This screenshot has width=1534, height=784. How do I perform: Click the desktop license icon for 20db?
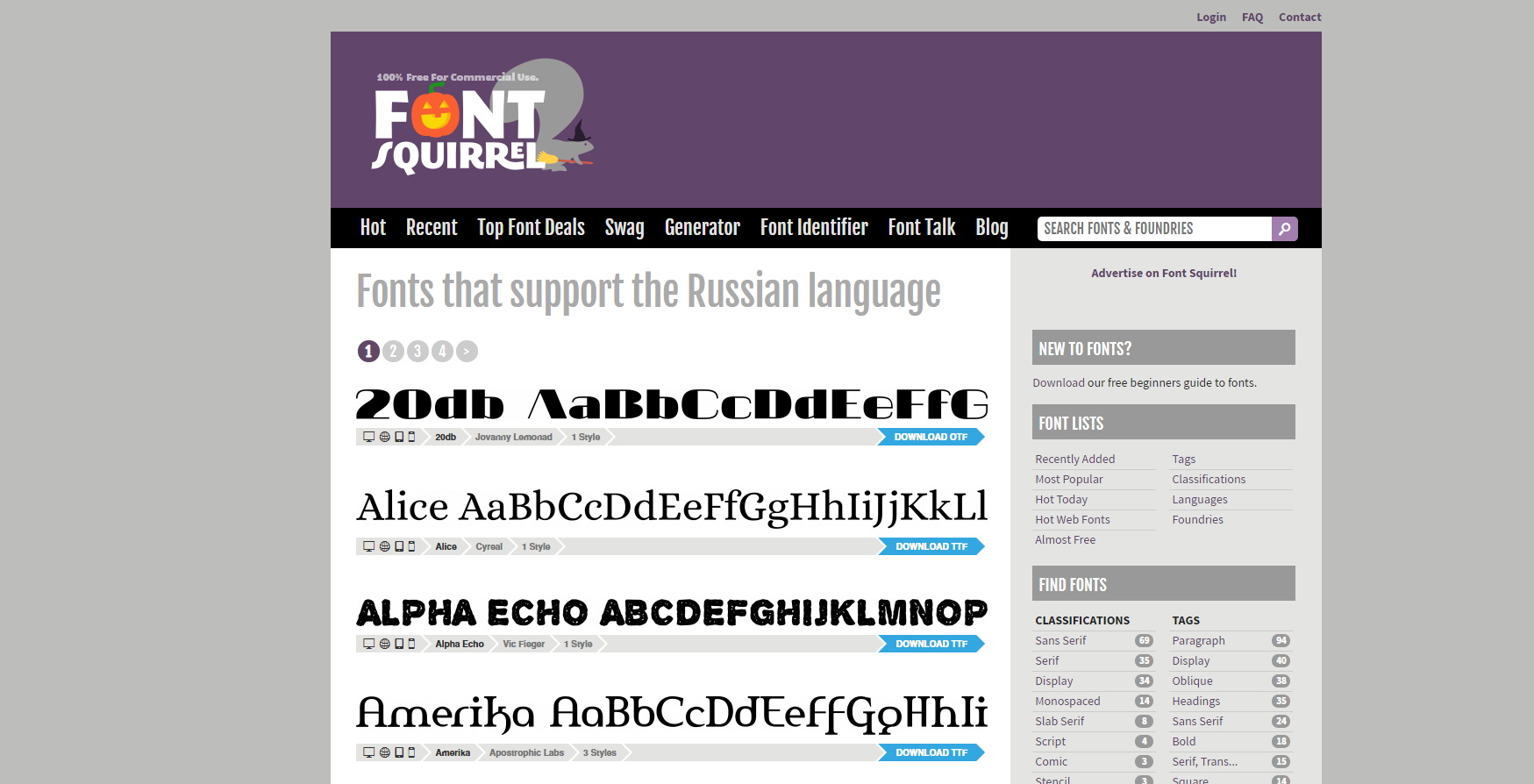(369, 437)
